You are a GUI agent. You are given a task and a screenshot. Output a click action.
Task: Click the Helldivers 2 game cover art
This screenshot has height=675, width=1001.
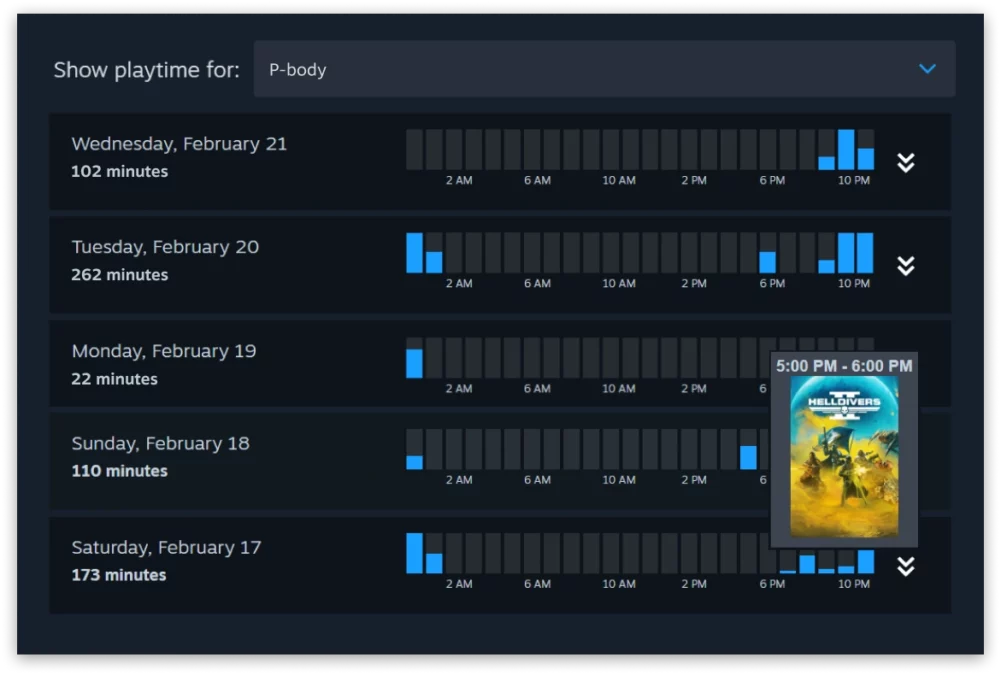[845, 455]
